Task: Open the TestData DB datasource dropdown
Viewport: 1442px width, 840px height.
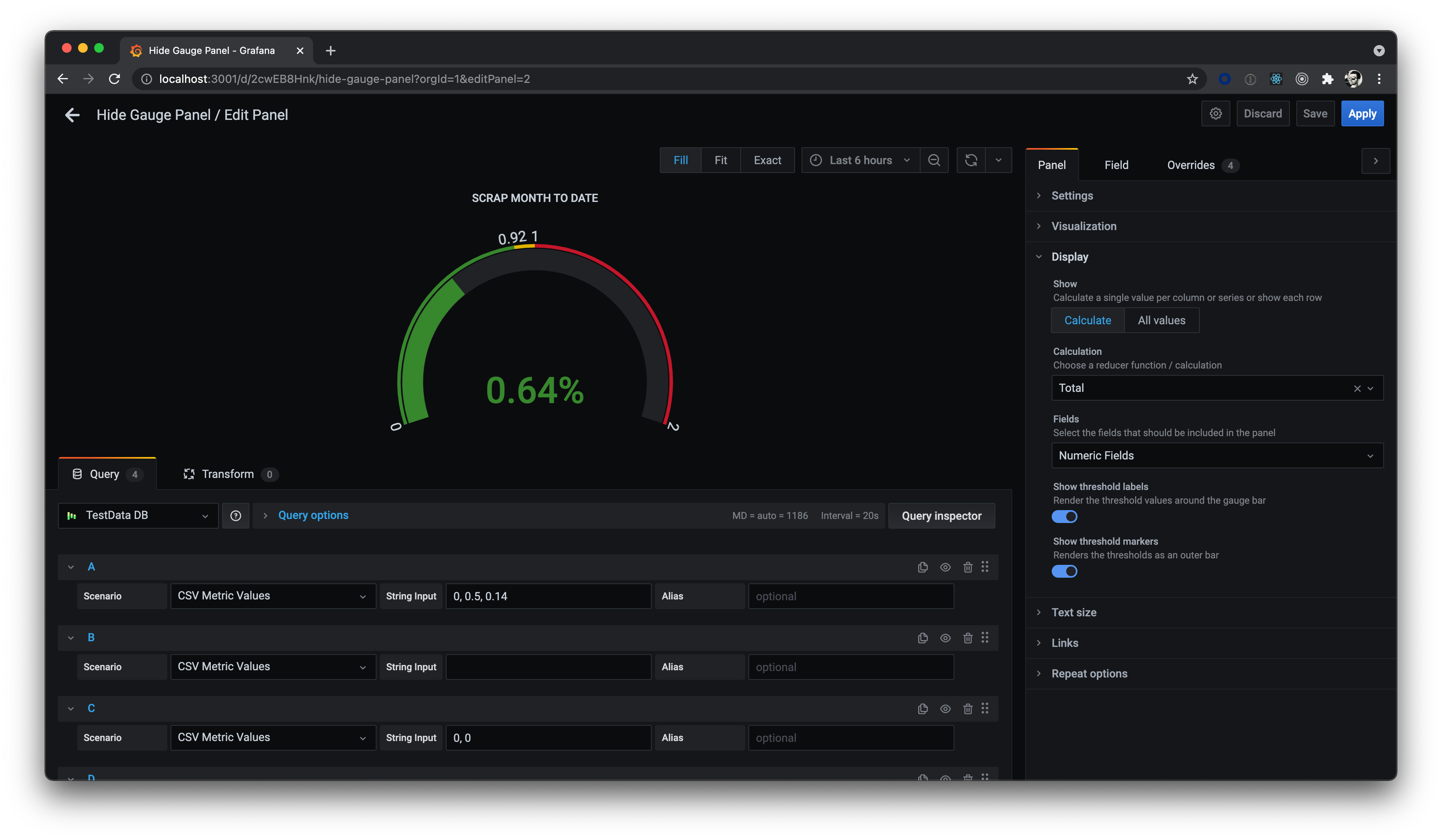Action: tap(137, 515)
